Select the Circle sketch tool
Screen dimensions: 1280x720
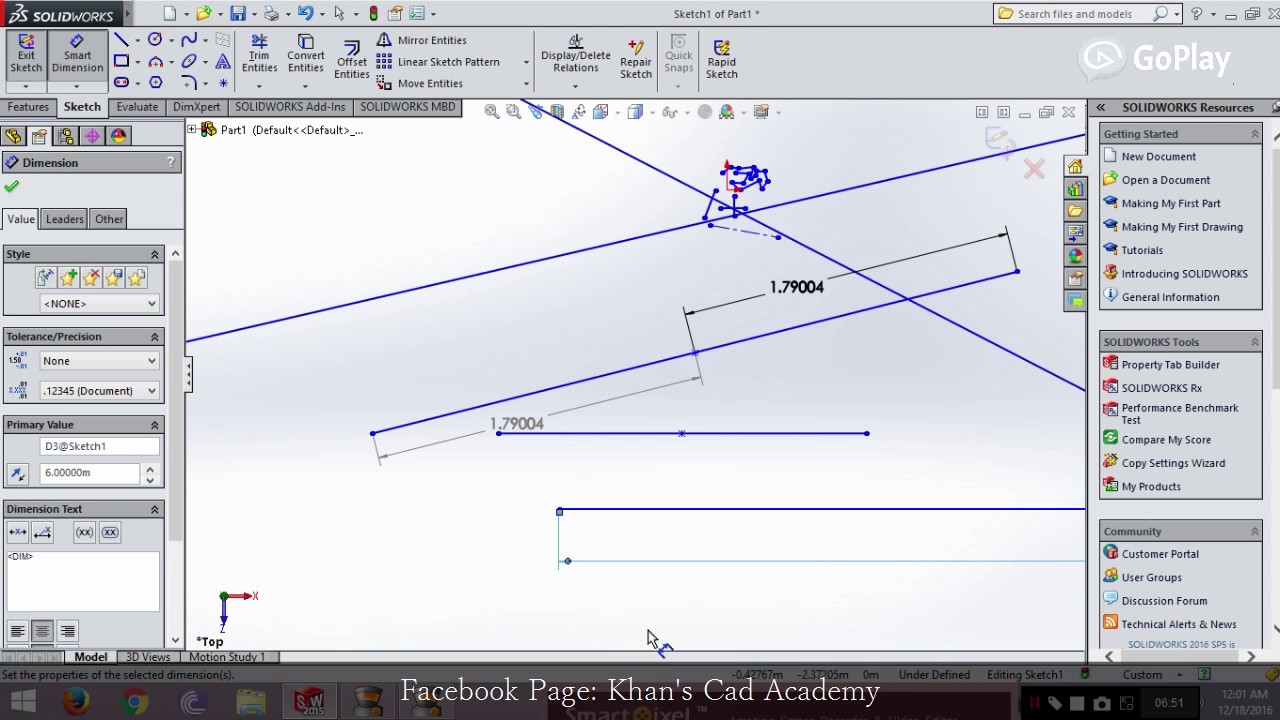click(155, 40)
